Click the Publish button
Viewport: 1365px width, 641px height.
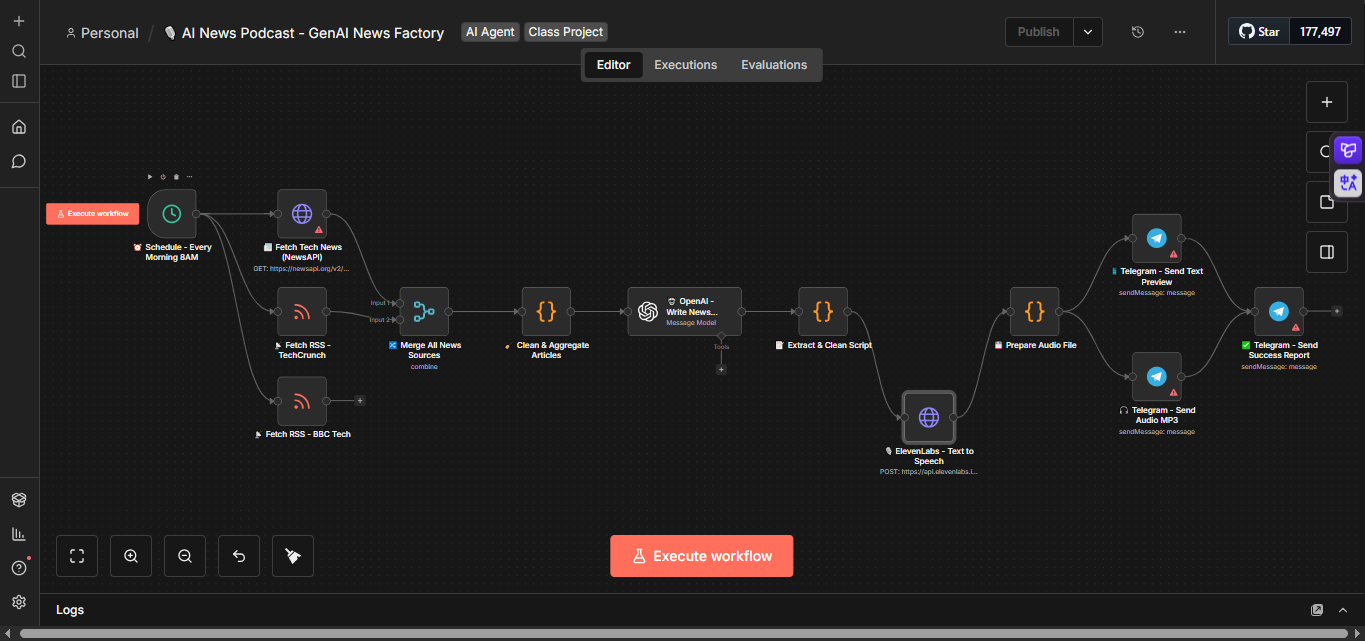click(x=1039, y=32)
